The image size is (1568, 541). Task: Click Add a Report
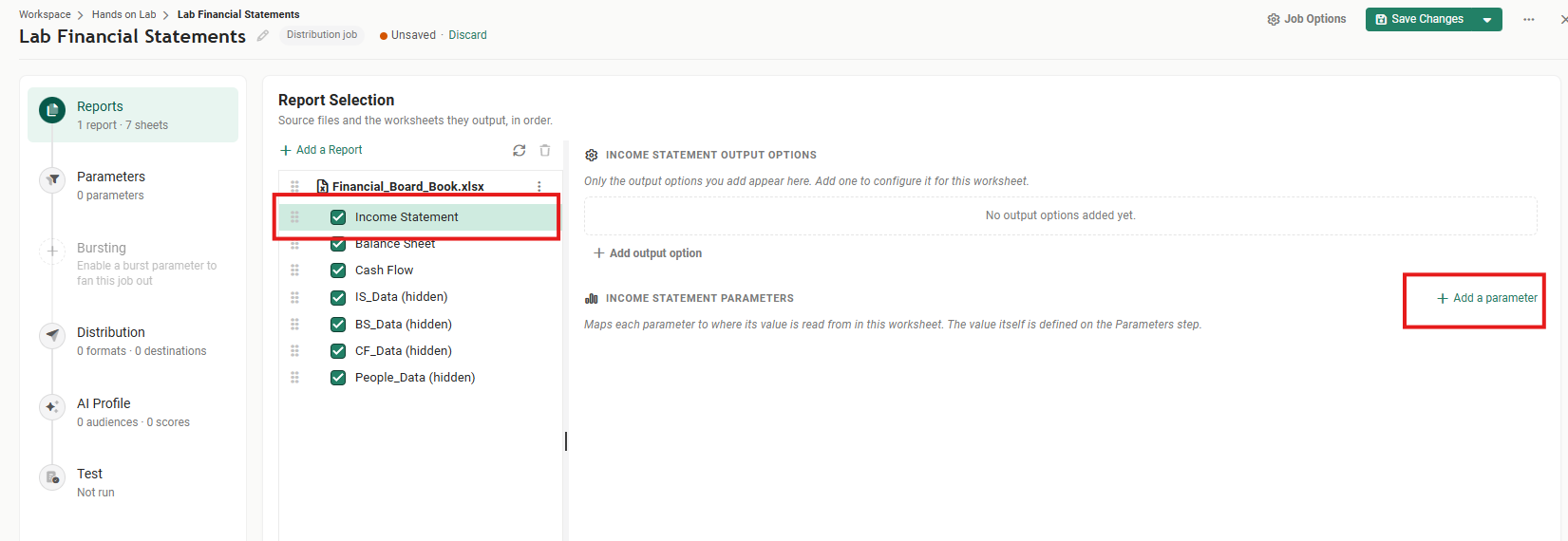point(321,150)
